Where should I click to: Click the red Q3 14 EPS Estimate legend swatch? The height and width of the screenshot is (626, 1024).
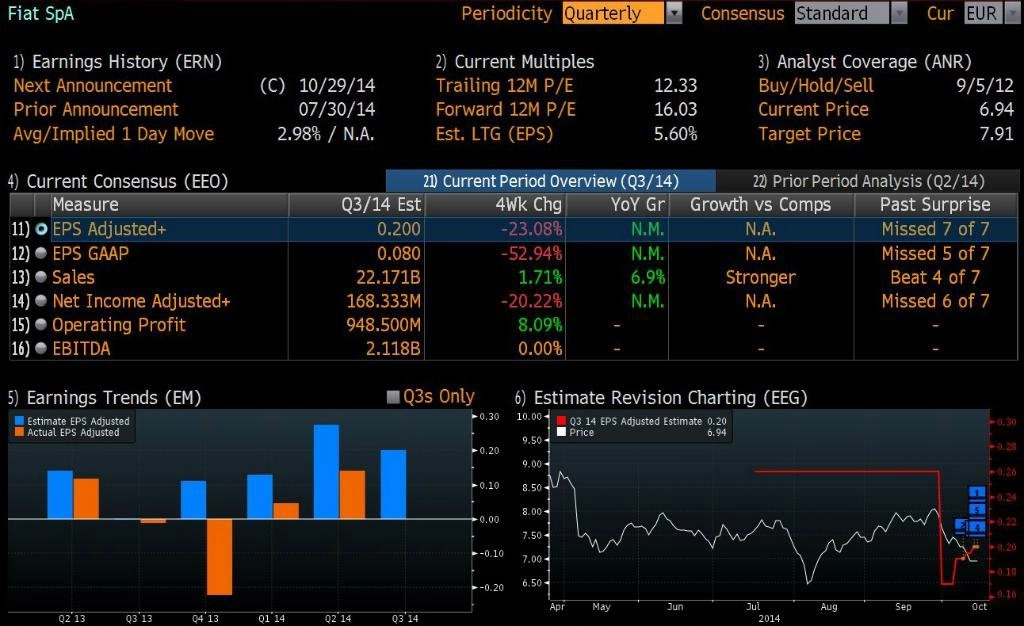pyautogui.click(x=561, y=422)
